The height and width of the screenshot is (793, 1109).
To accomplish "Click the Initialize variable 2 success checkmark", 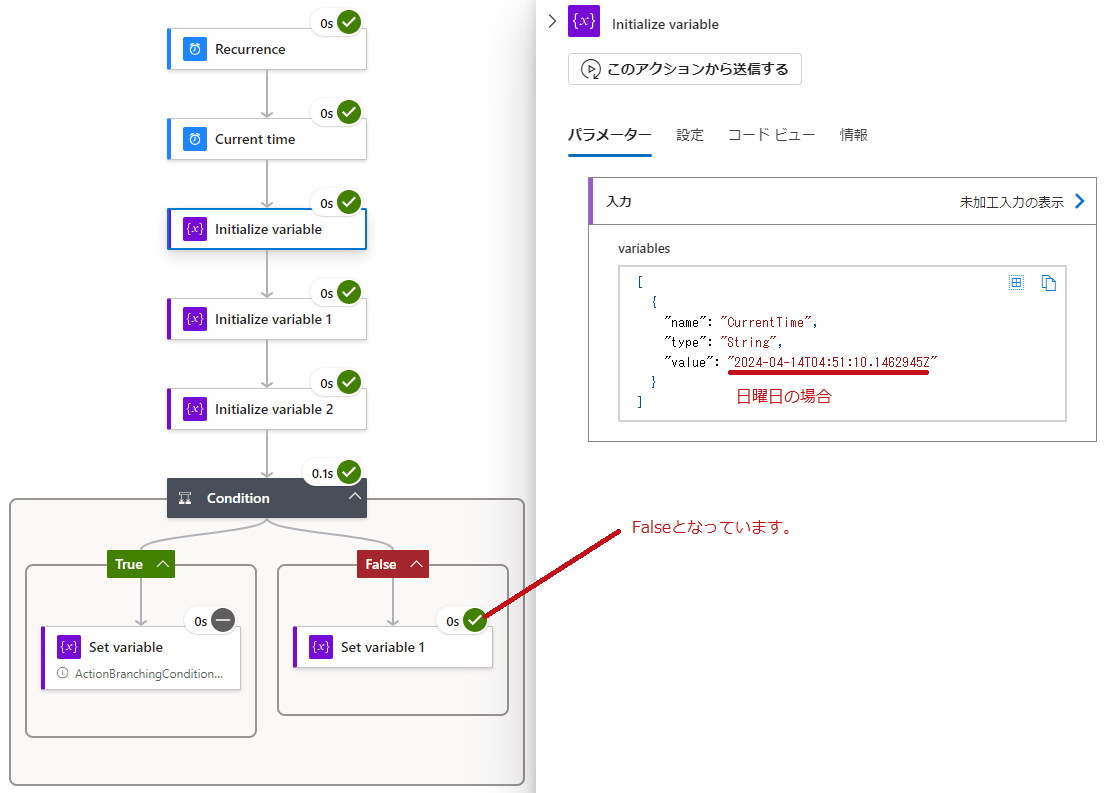I will click(349, 381).
